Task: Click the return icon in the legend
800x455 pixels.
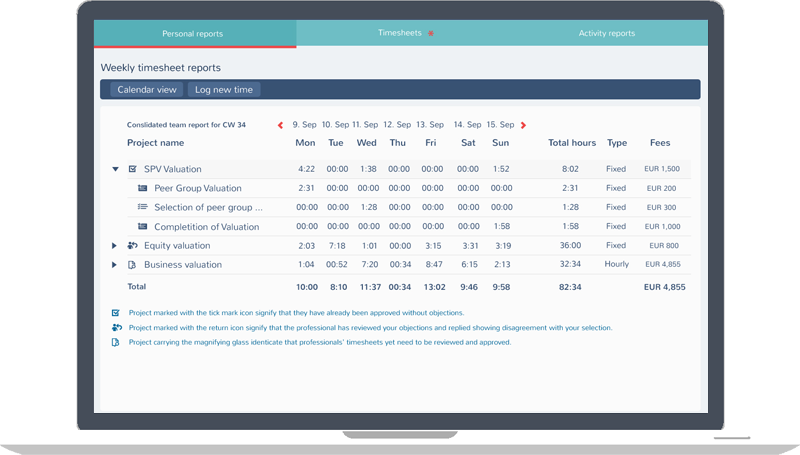Action: coord(116,327)
